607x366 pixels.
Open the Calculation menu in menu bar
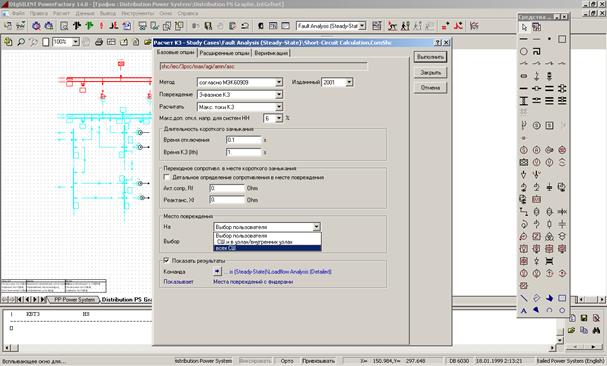click(61, 13)
